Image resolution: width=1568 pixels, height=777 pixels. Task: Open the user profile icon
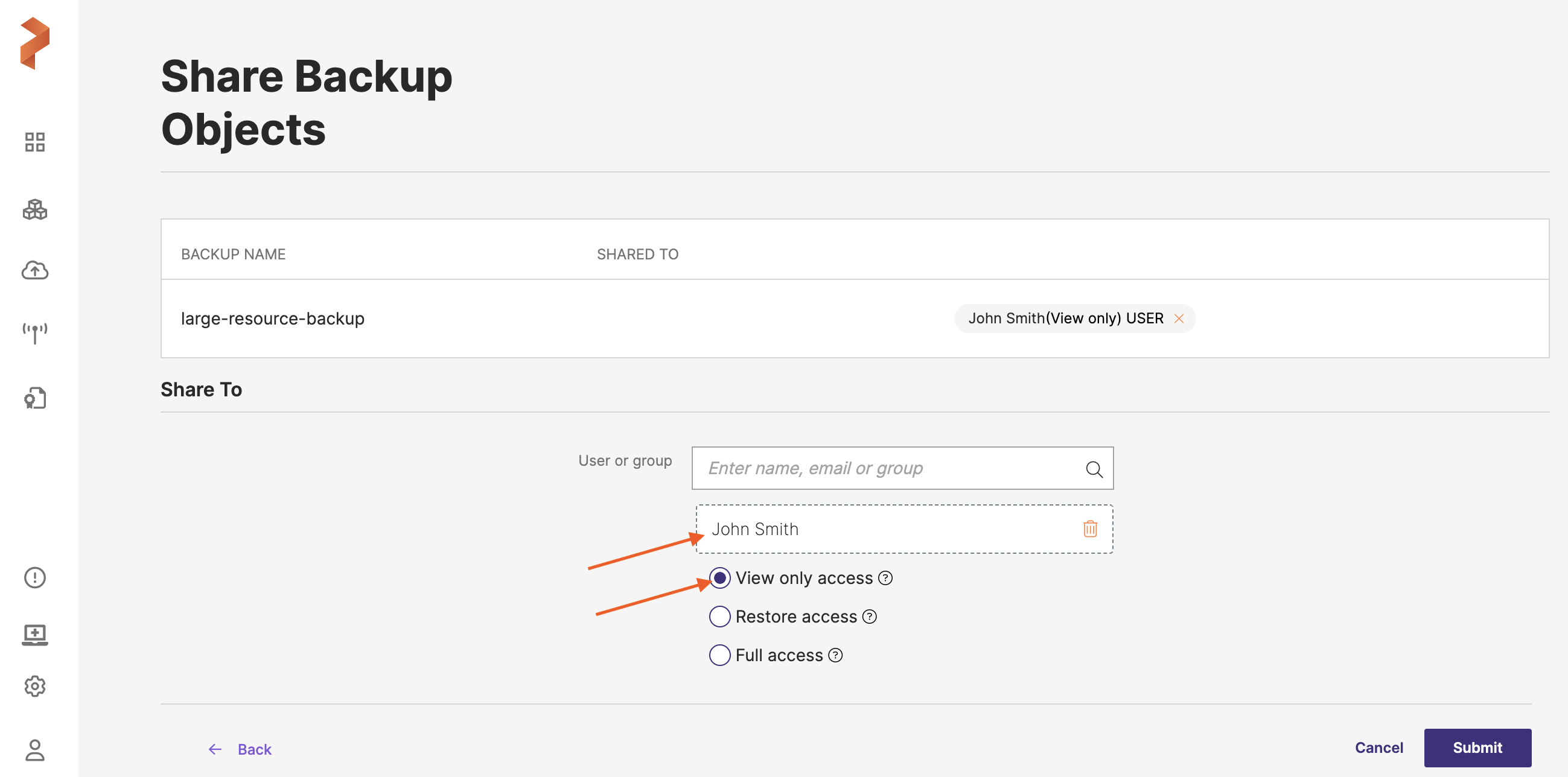34,750
